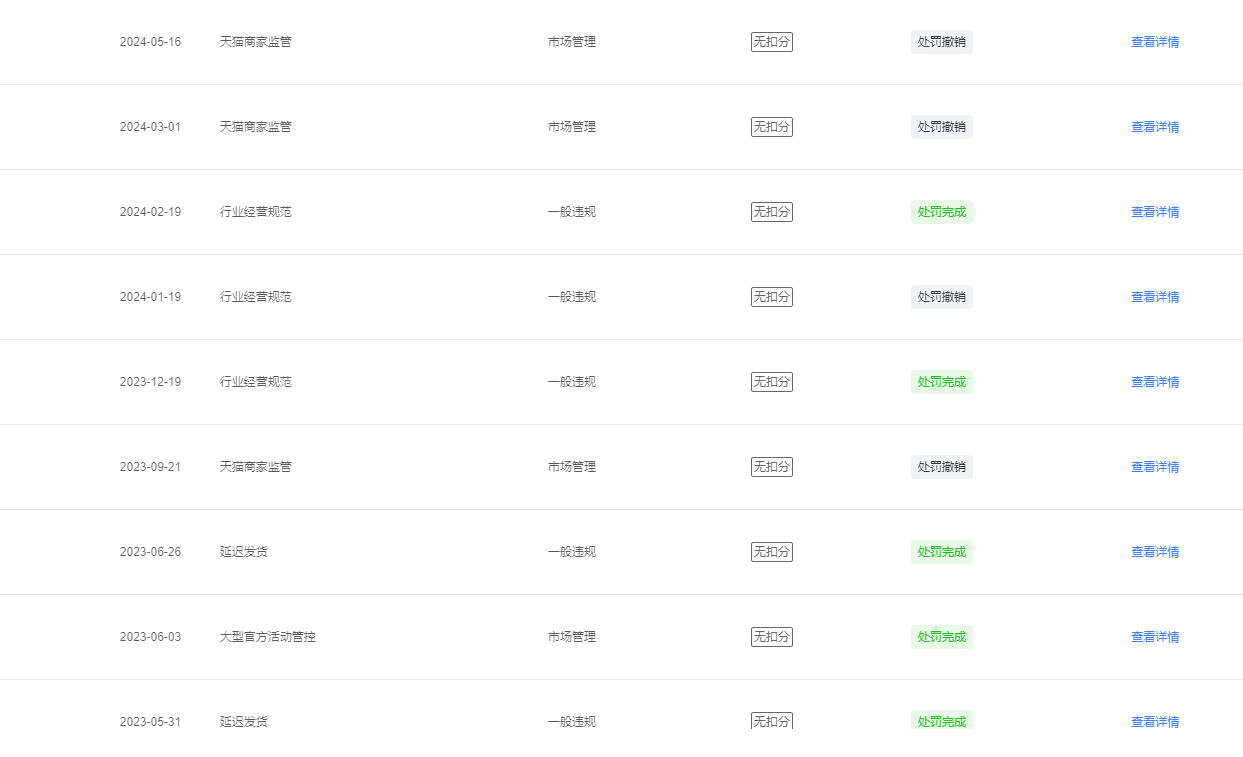Select 大型官方活动管控 violation name
The height and width of the screenshot is (757, 1243).
[x=268, y=637]
